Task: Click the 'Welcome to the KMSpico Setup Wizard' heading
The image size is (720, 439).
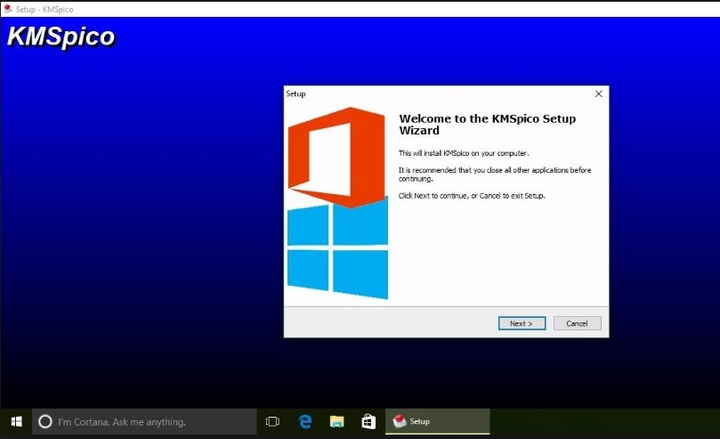Action: pos(487,124)
